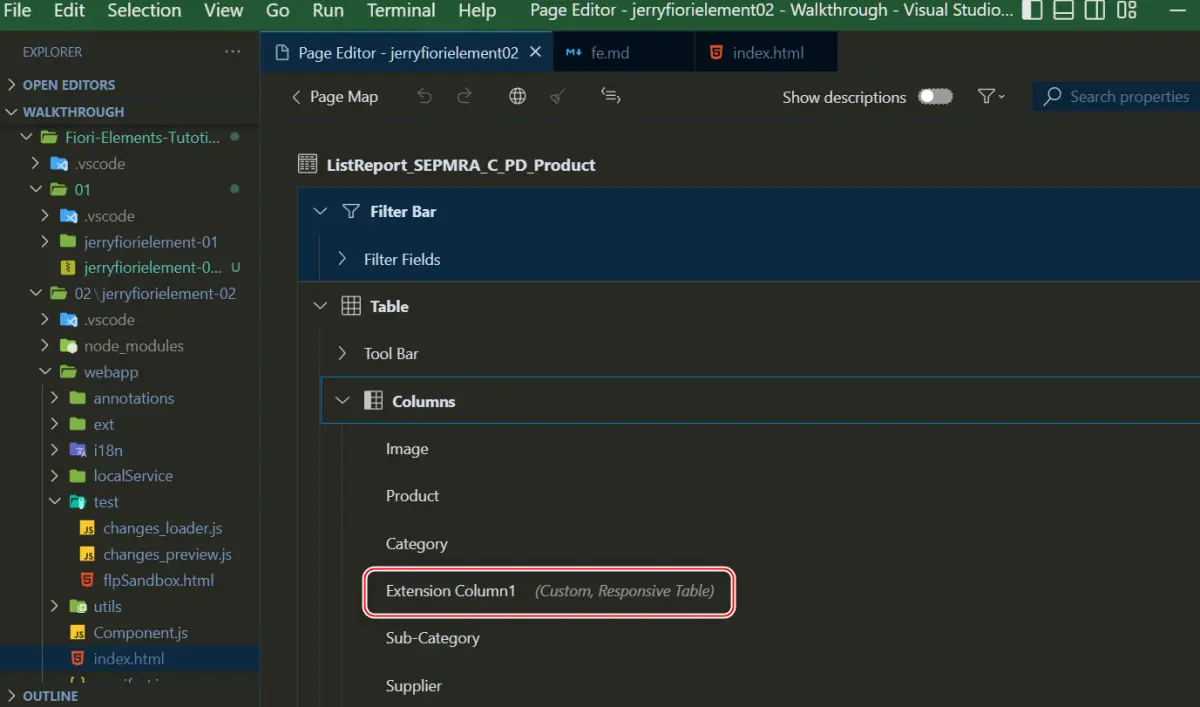Collapse the Table section chevron
The height and width of the screenshot is (707, 1200).
(x=320, y=306)
